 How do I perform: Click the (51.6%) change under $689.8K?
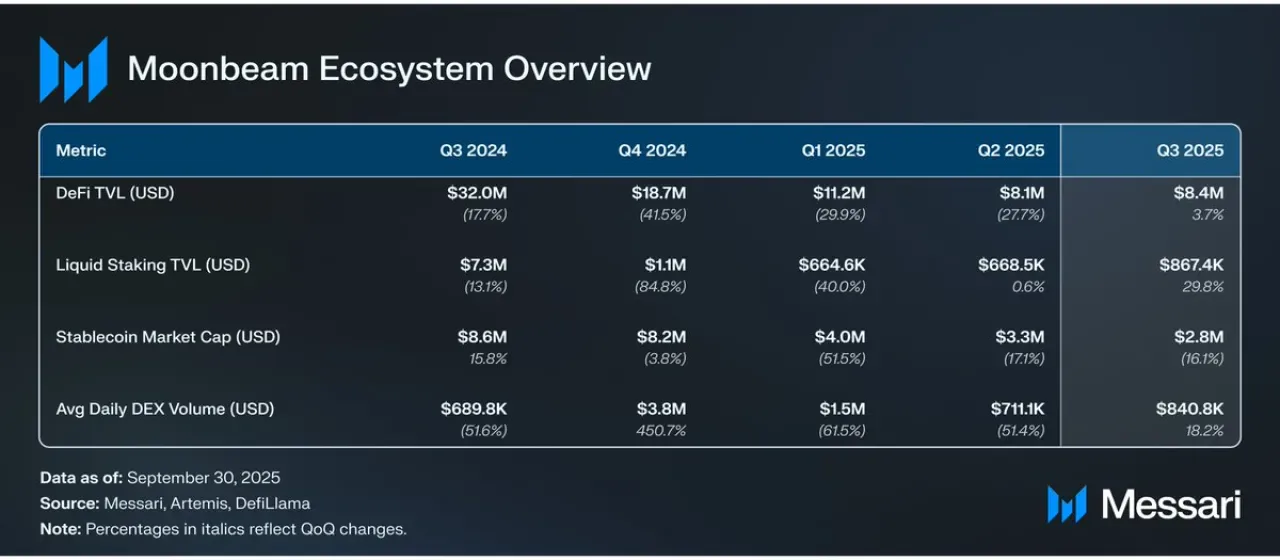(x=485, y=431)
